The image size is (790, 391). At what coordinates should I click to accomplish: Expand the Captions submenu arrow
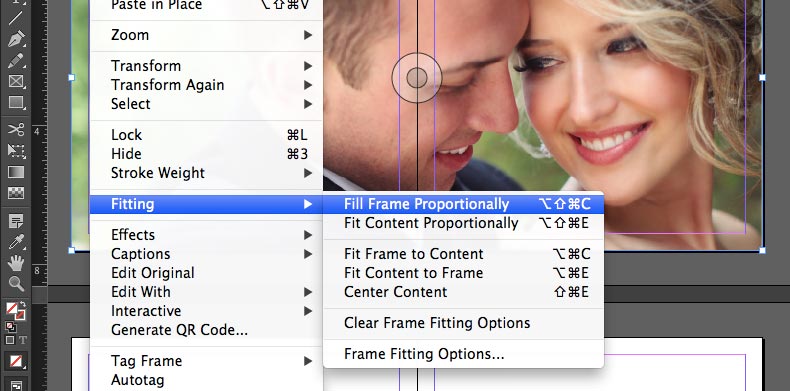pos(307,254)
